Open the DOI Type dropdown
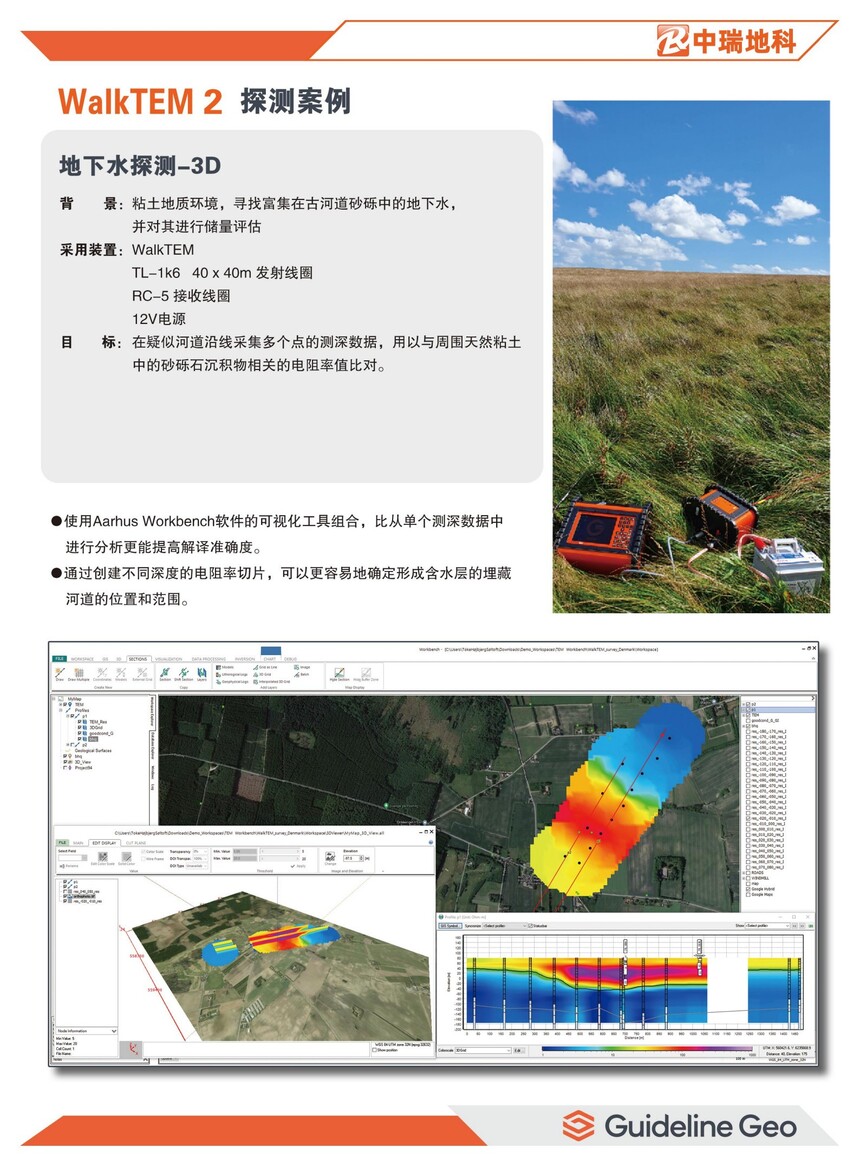860x1167 pixels. tap(196, 866)
